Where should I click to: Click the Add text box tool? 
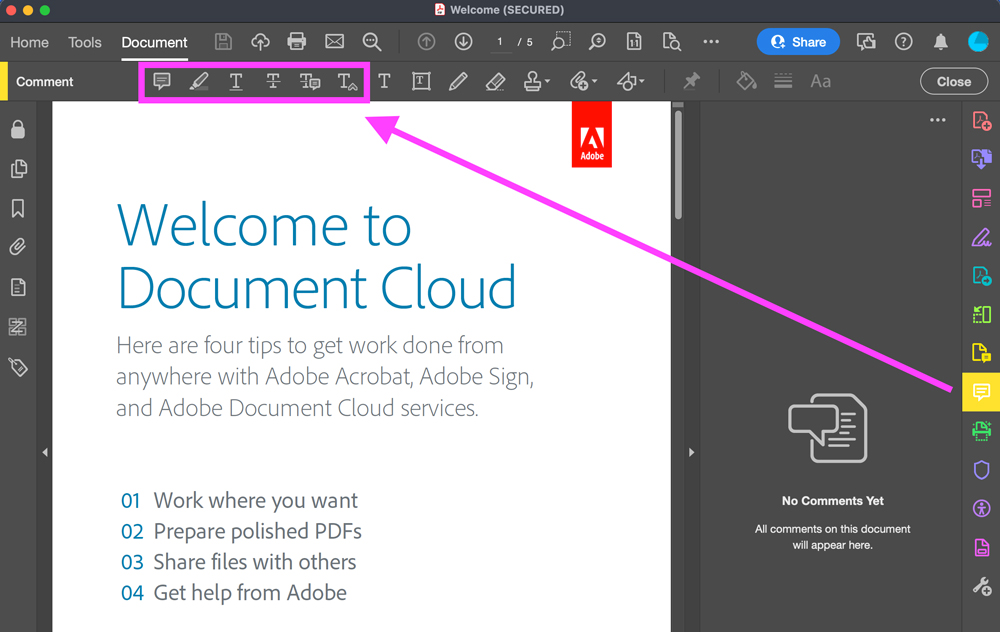(421, 82)
